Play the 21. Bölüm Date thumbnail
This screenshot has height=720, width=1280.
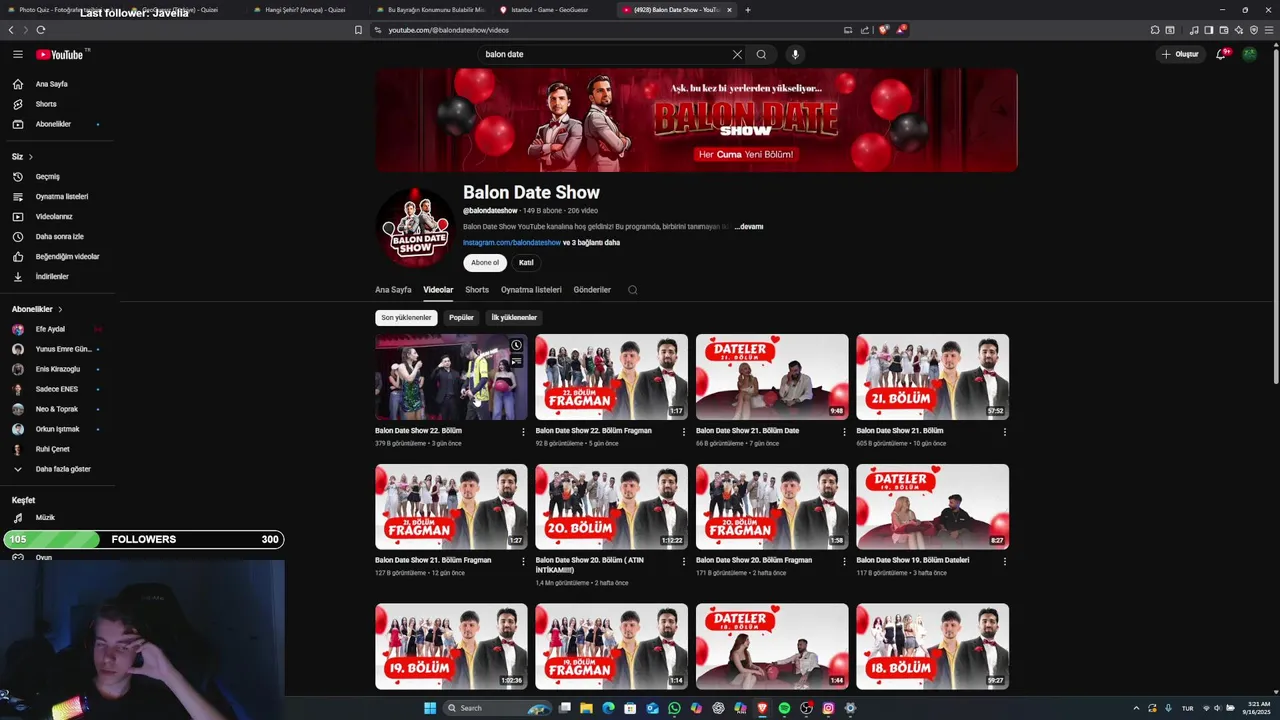772,377
